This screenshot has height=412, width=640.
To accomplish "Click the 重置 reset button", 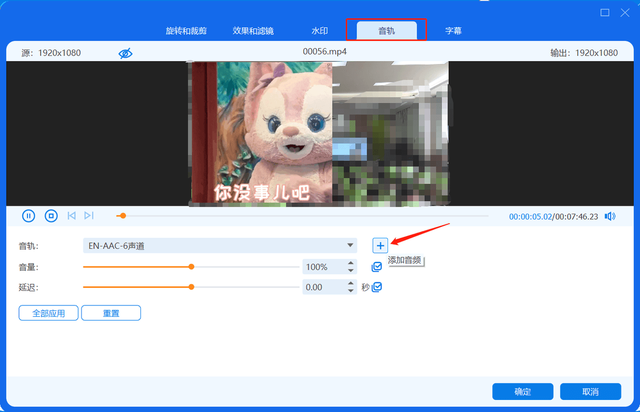I will tap(111, 313).
